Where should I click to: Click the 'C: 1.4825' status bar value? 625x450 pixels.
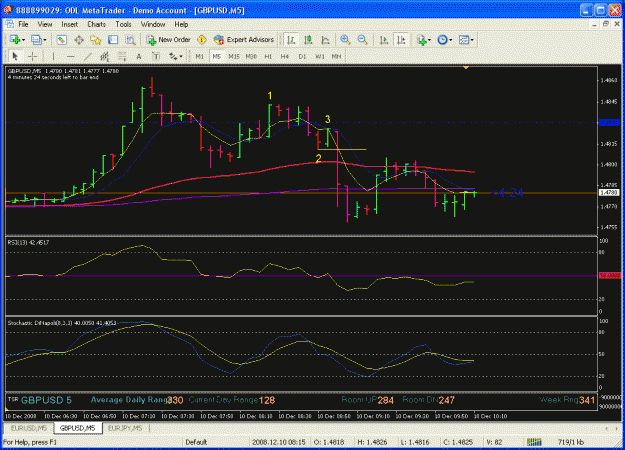pos(458,442)
